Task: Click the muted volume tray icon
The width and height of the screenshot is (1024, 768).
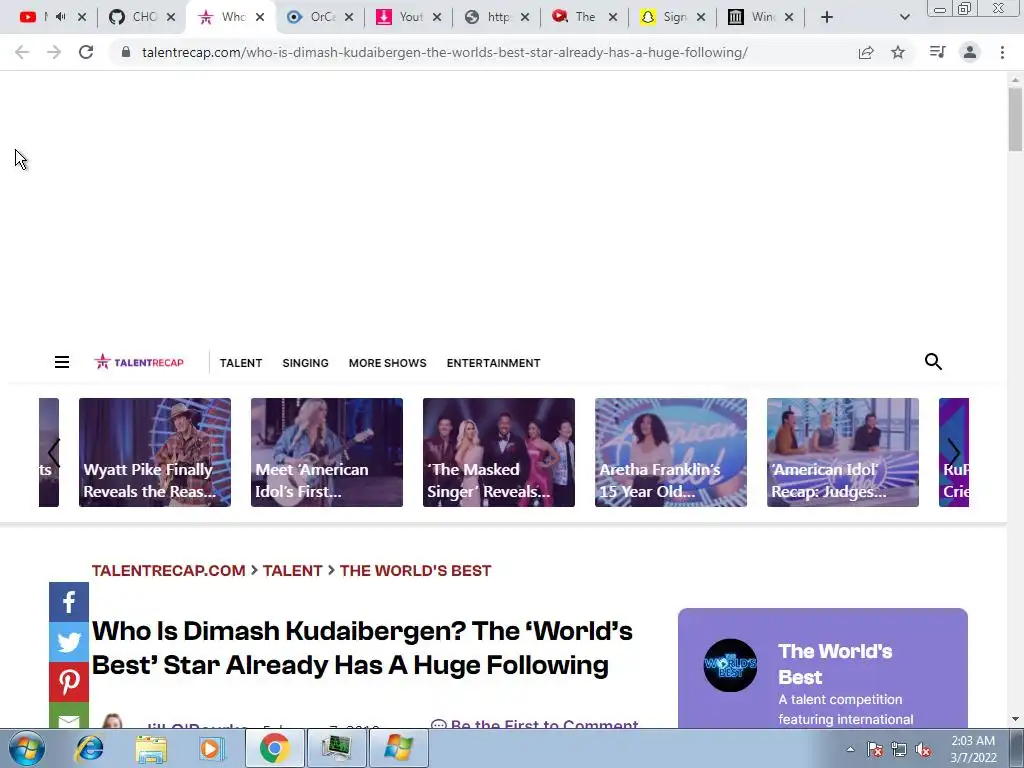Action: (923, 749)
